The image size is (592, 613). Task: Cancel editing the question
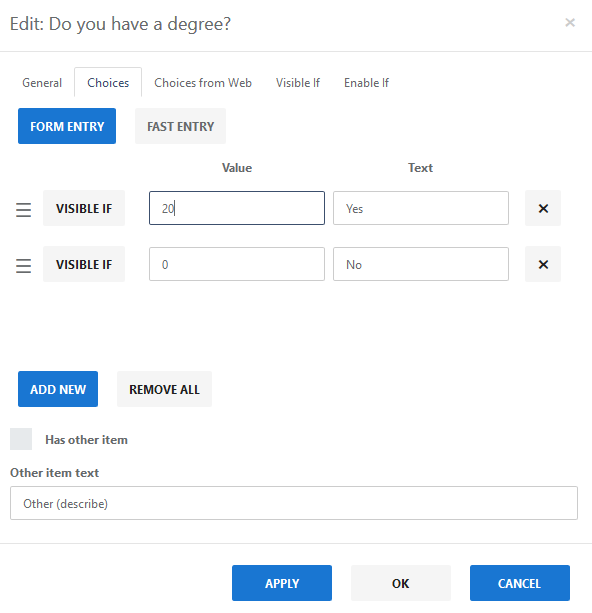pyautogui.click(x=519, y=583)
